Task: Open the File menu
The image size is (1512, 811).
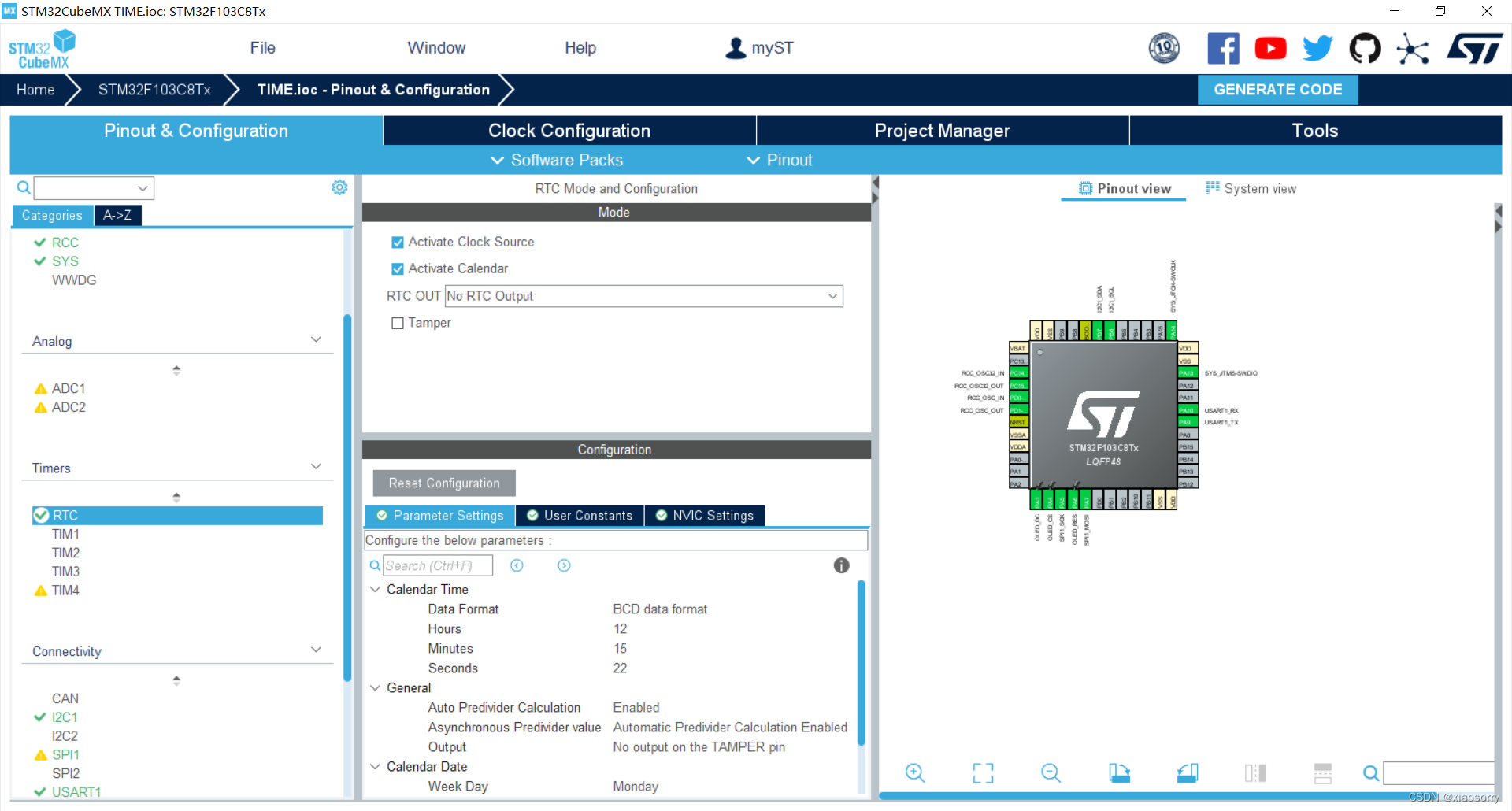Action: click(262, 48)
